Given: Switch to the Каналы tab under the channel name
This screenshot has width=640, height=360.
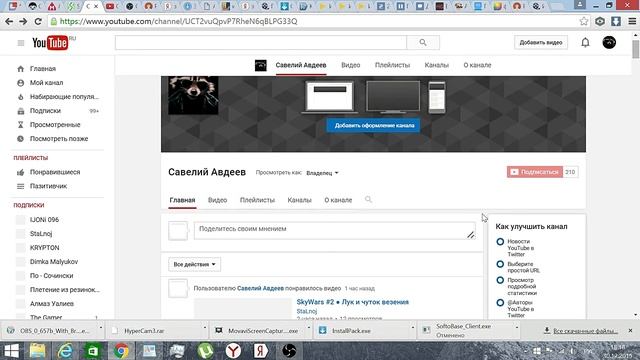Looking at the screenshot, I should pos(299,200).
